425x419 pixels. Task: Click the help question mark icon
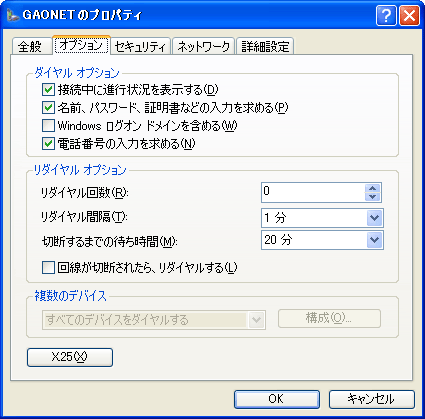[x=386, y=15]
